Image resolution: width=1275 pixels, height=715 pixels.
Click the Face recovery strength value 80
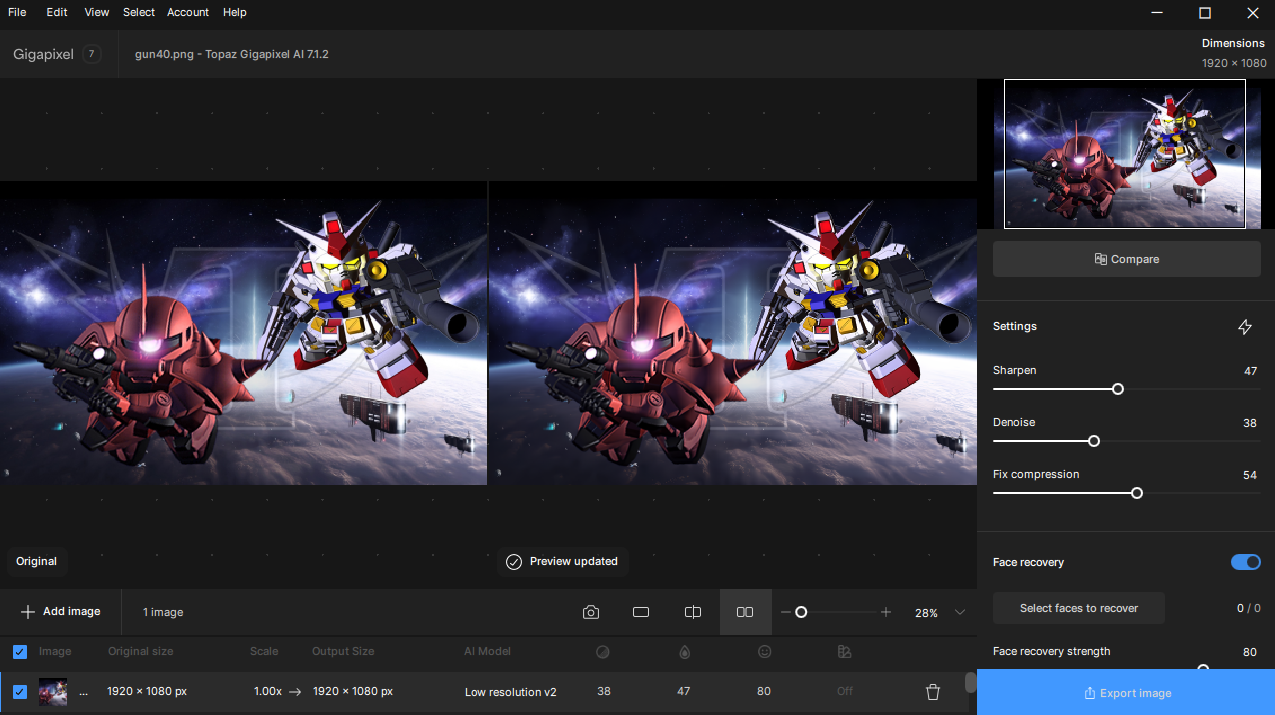(1250, 652)
